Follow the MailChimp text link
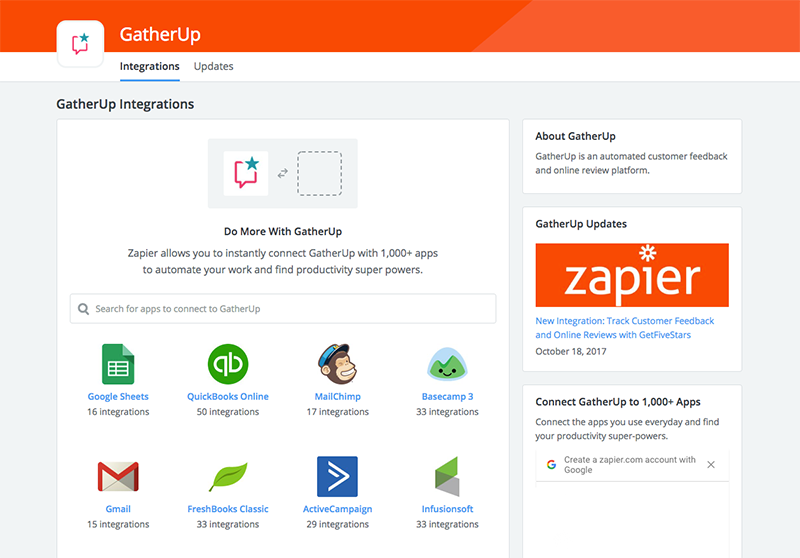Image resolution: width=800 pixels, height=558 pixels. point(337,396)
